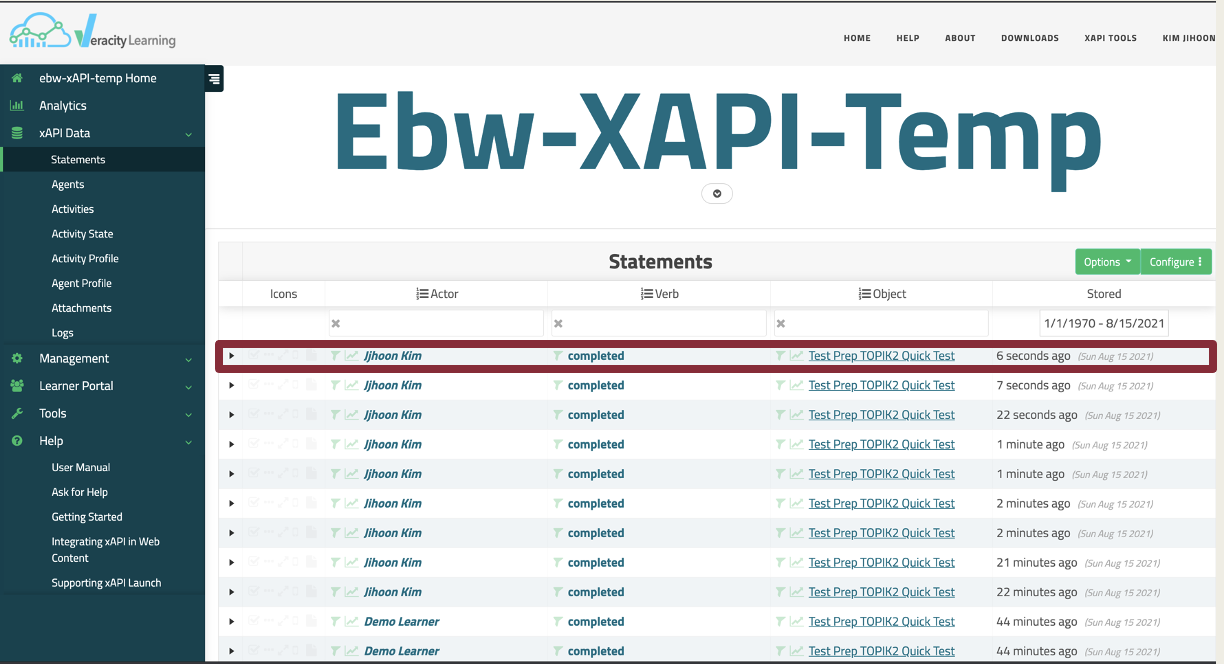Filter by actor in the 7 seconds ago row
The width and height of the screenshot is (1224, 664).
click(x=336, y=385)
